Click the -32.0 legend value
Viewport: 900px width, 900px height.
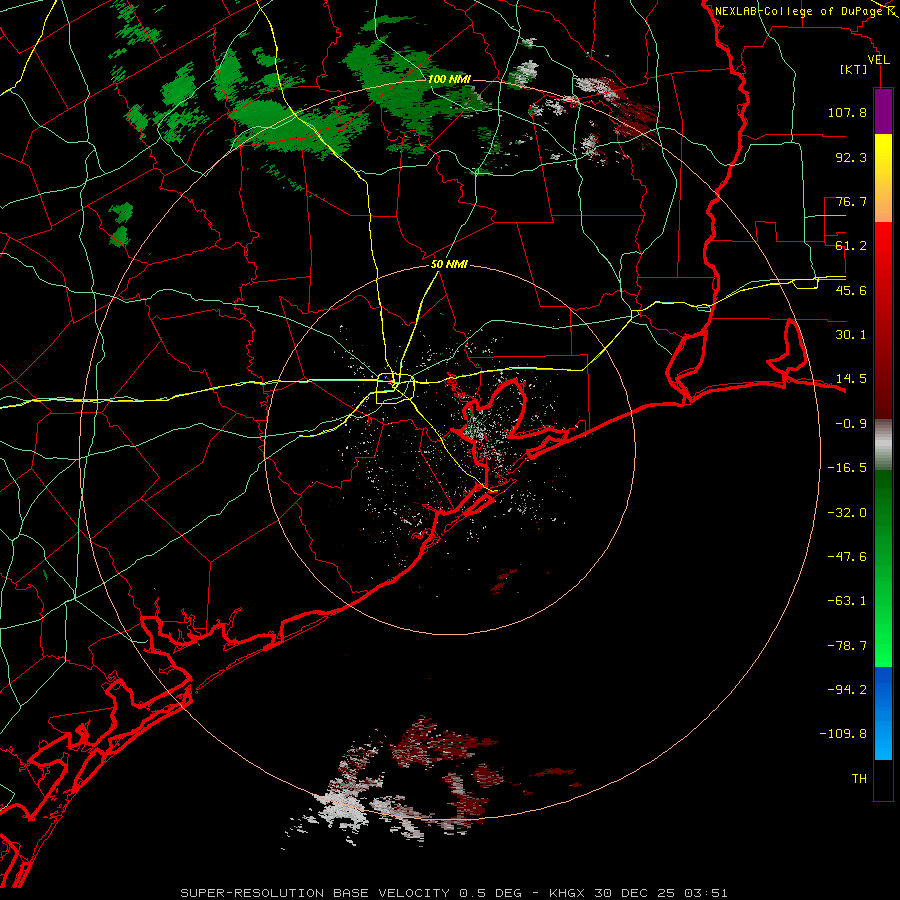[847, 513]
